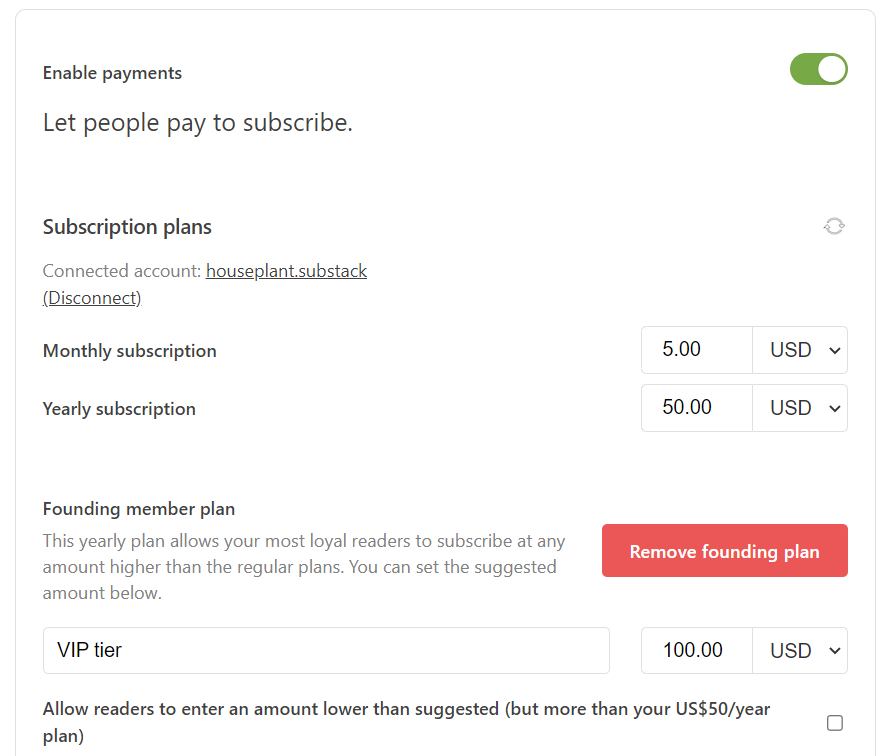Open the Monthly subscription currency dropdown
The width and height of the screenshot is (888, 756).
click(x=800, y=350)
